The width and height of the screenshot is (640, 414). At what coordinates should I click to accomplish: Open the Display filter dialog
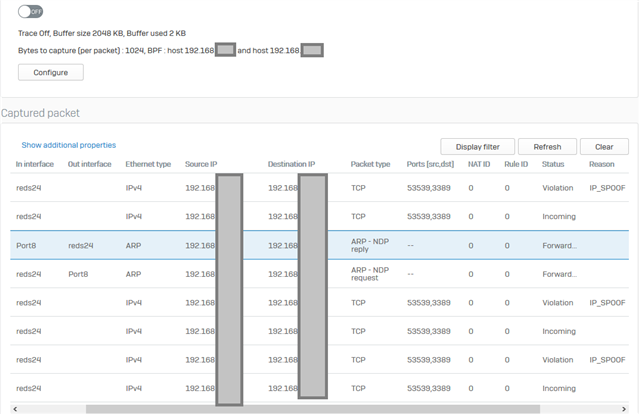click(x=478, y=147)
